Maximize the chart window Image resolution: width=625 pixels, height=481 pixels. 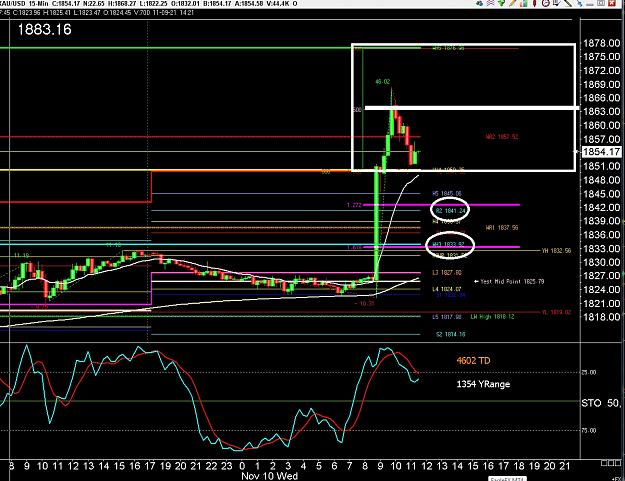pyautogui.click(x=601, y=3)
